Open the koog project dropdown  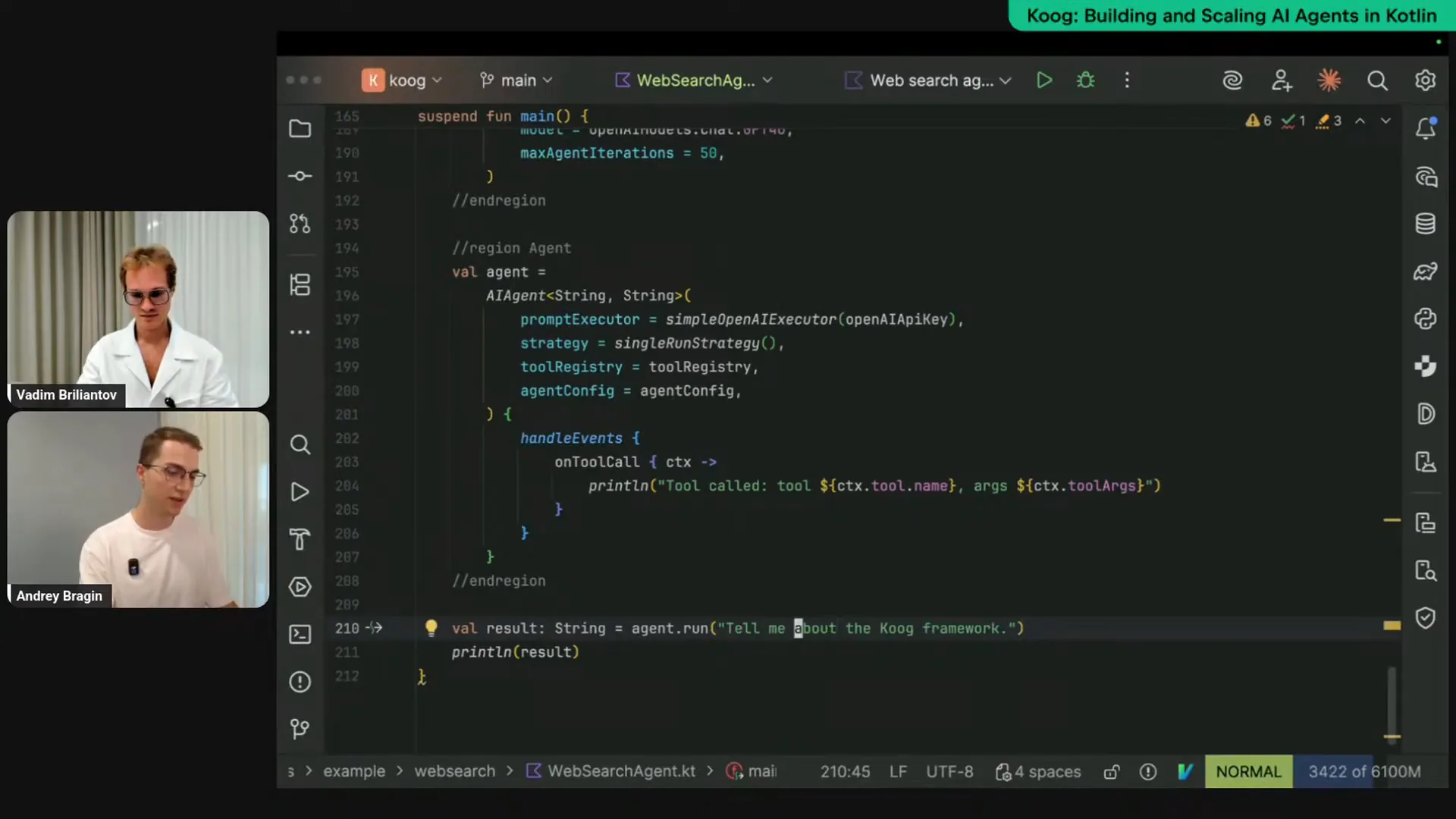click(402, 80)
